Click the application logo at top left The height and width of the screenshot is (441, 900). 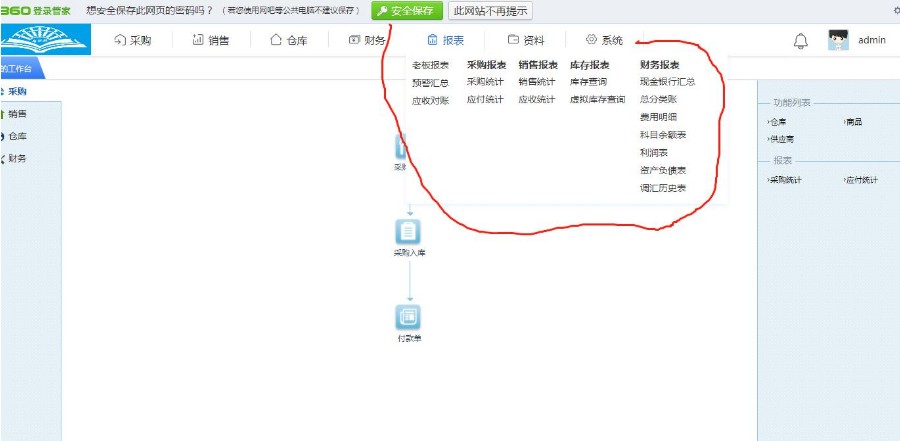tap(43, 41)
